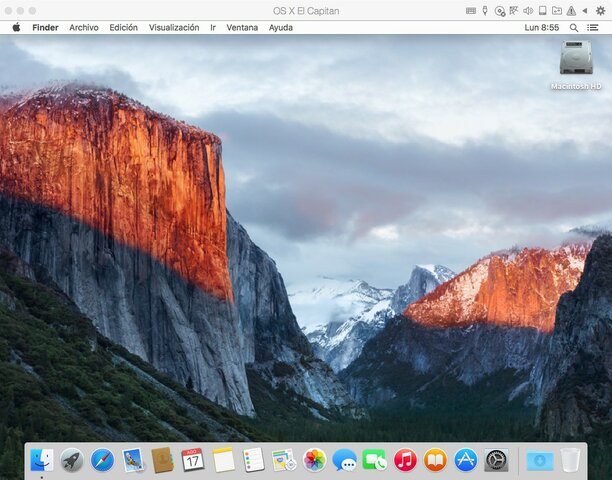Open the Trash in the Dock
This screenshot has width=612, height=480.
[x=570, y=460]
